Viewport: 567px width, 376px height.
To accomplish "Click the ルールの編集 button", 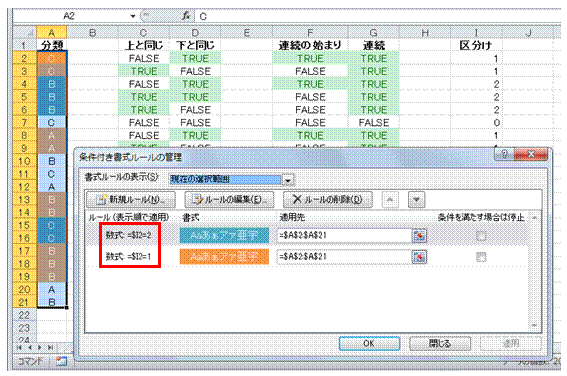I will pyautogui.click(x=229, y=200).
